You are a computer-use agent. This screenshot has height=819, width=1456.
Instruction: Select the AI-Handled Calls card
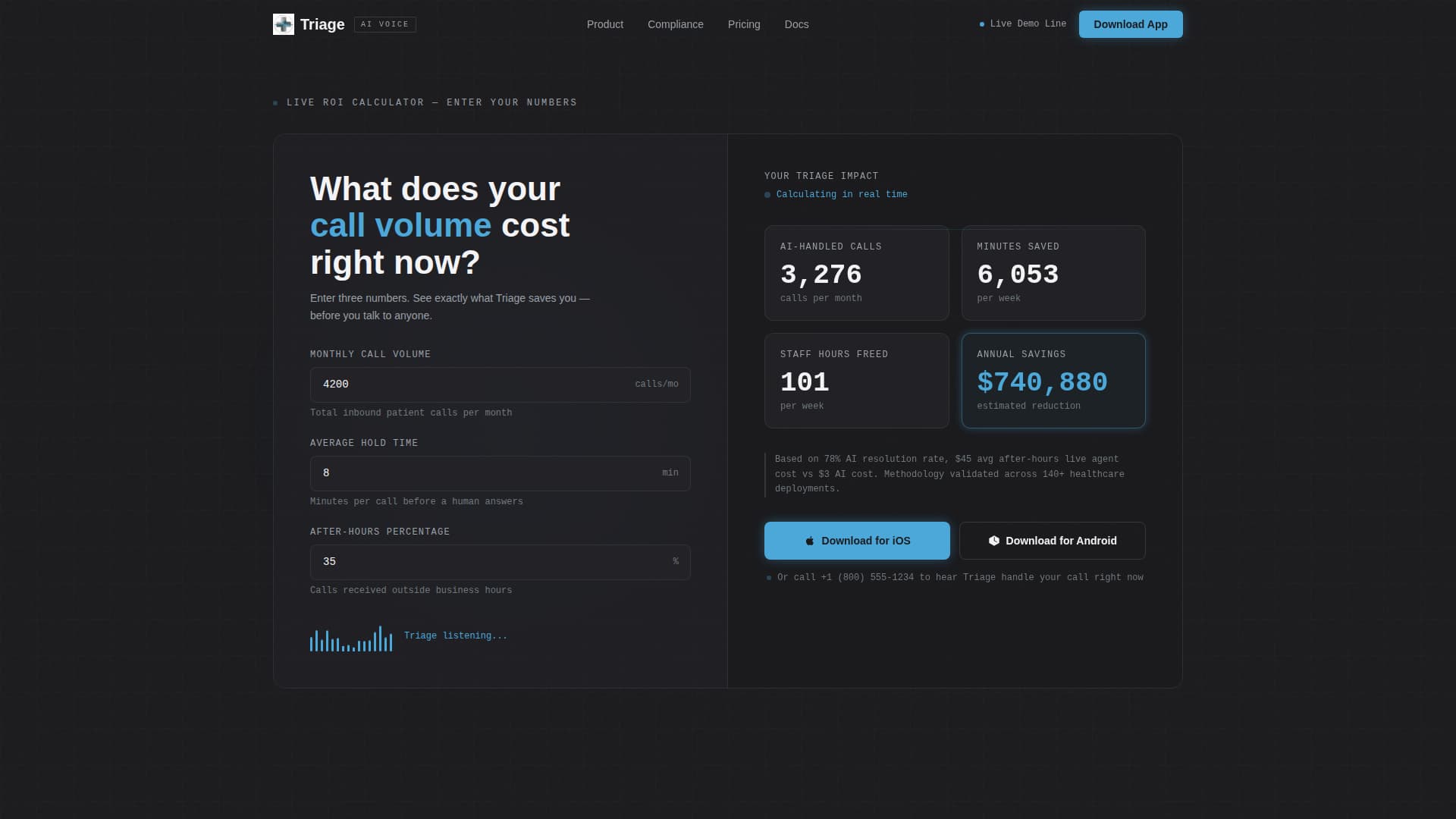click(857, 273)
